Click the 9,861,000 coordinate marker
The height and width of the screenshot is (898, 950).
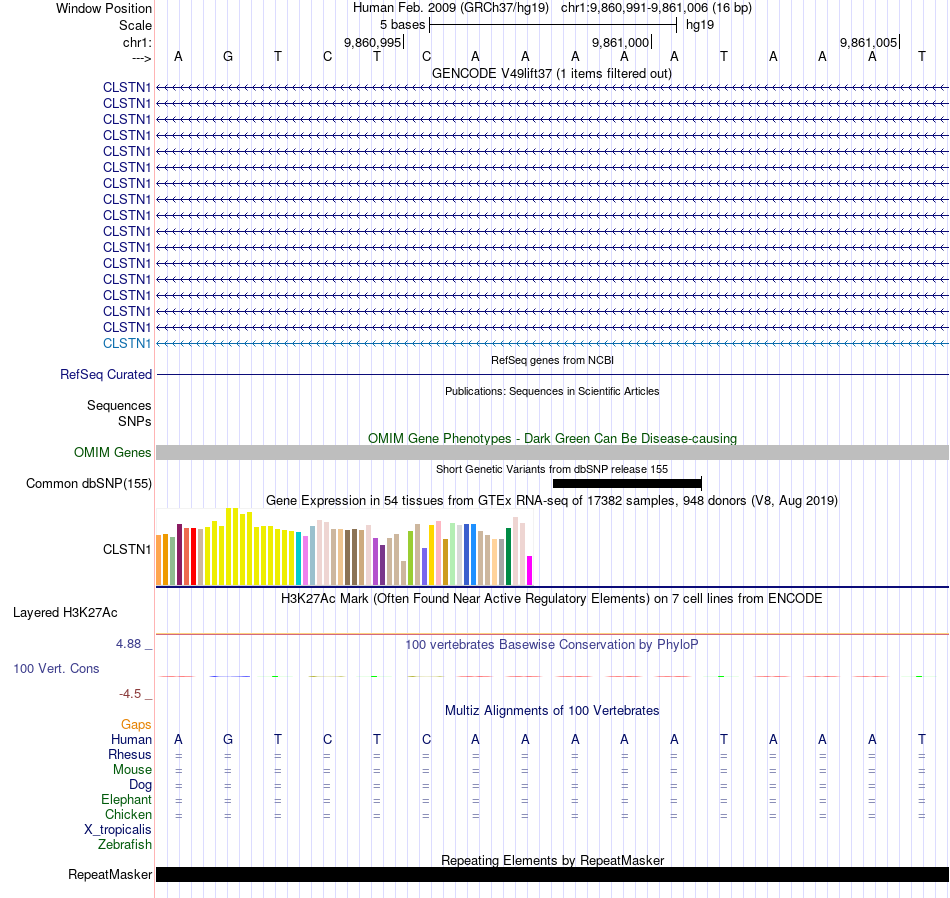pyautogui.click(x=620, y=42)
